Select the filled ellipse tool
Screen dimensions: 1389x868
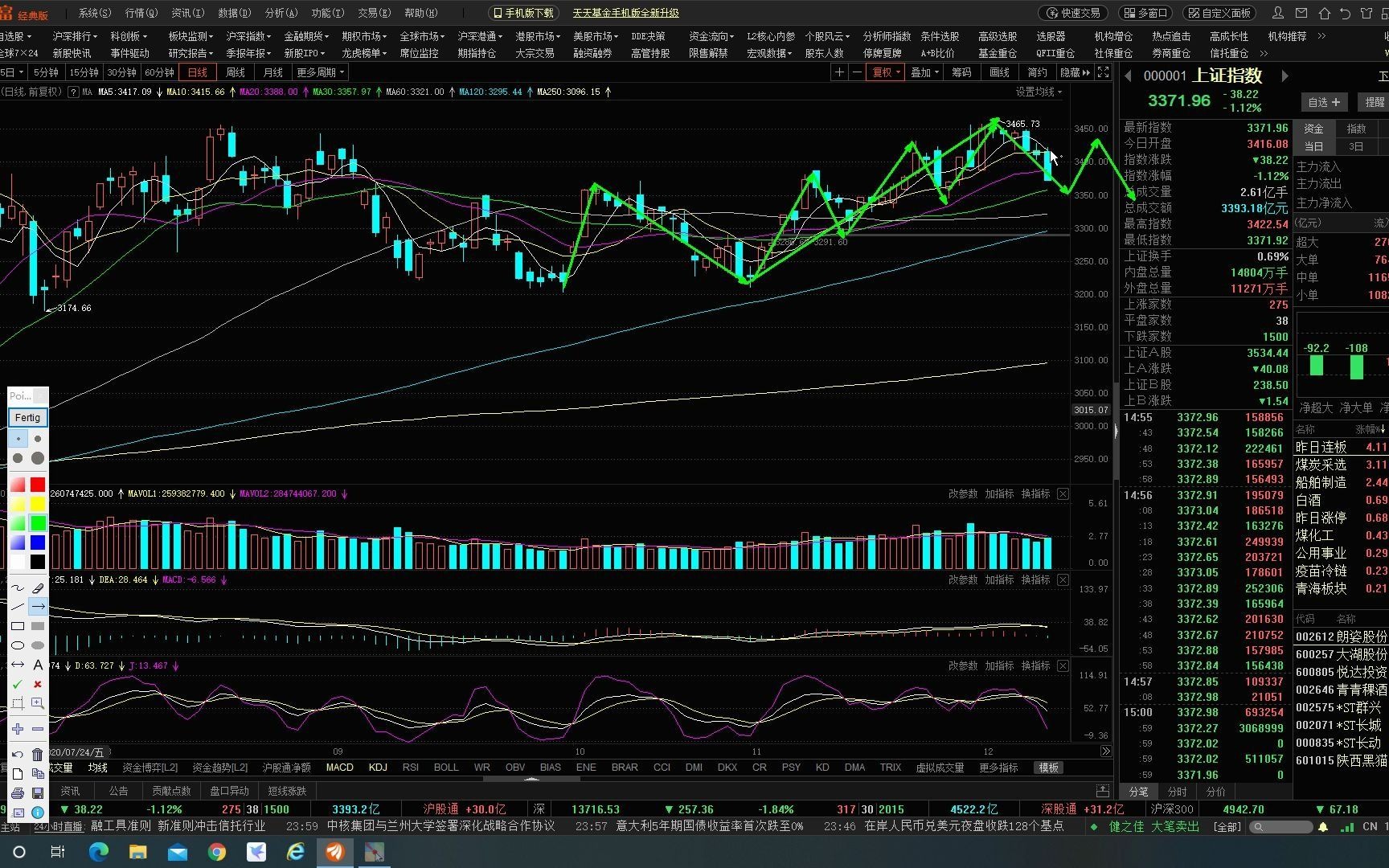[x=38, y=645]
